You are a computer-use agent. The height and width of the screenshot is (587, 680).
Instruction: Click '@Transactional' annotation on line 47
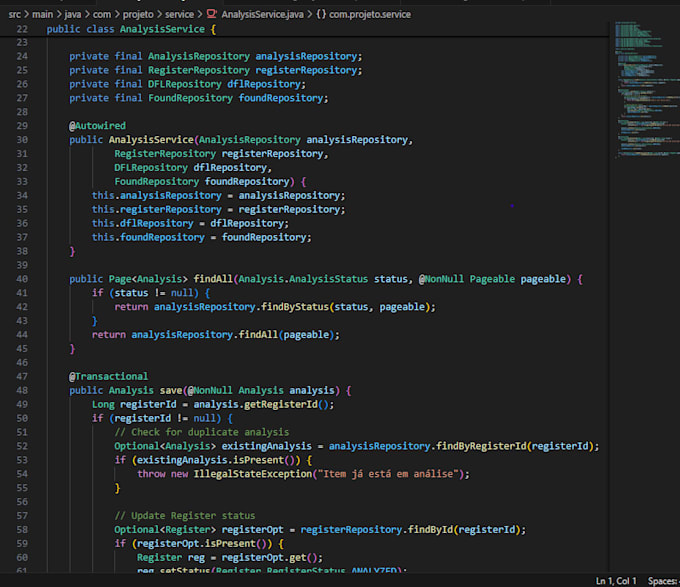[x=108, y=376]
